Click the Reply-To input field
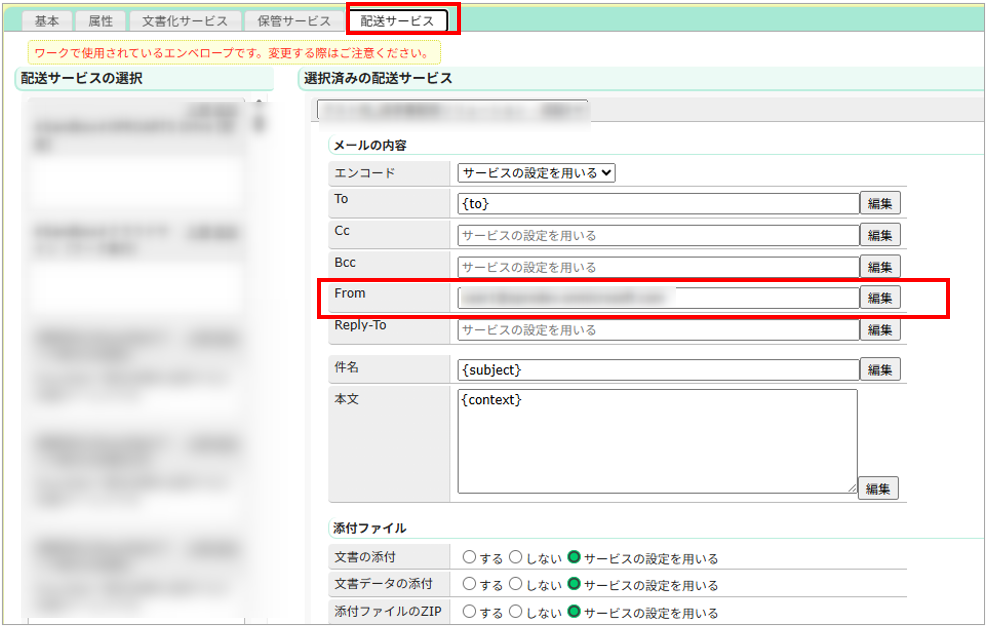This screenshot has width=987, height=627. click(658, 330)
